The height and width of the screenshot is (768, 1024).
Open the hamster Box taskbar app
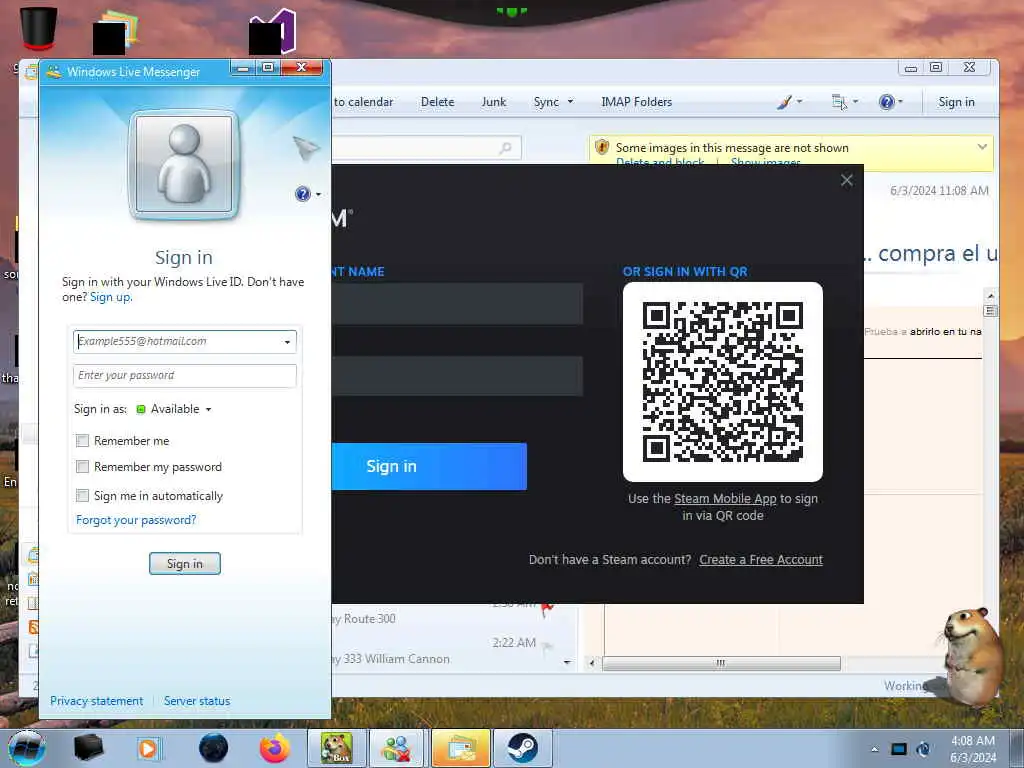[x=336, y=748]
